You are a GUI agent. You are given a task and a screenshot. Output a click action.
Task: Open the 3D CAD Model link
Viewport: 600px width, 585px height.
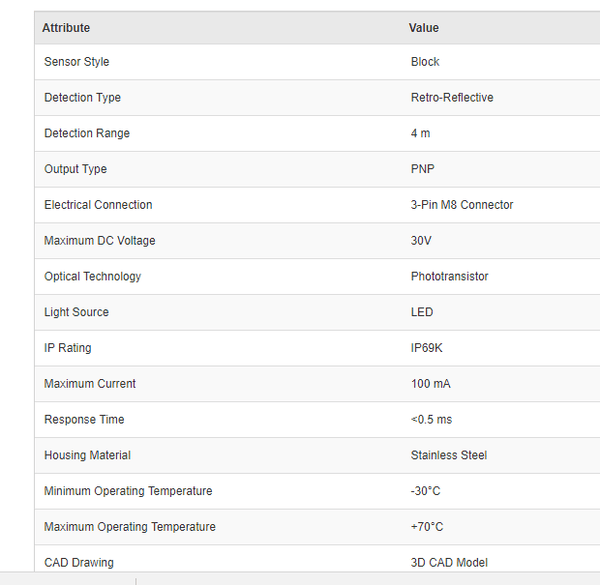point(449,562)
